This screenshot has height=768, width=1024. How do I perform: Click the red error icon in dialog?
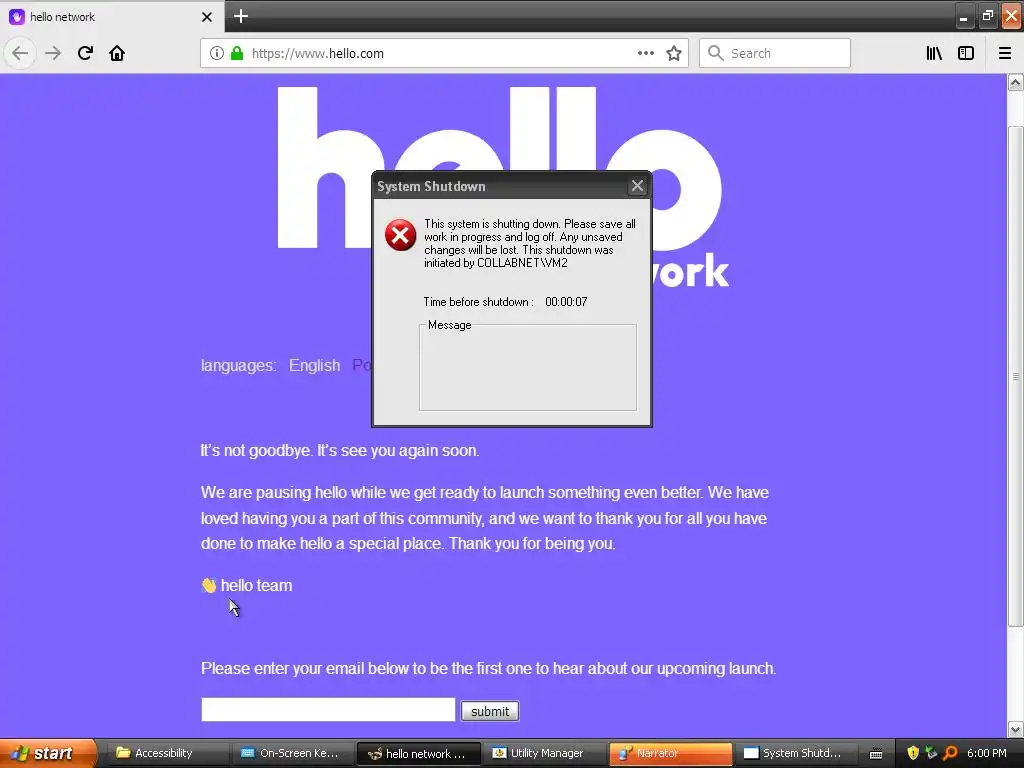click(400, 235)
